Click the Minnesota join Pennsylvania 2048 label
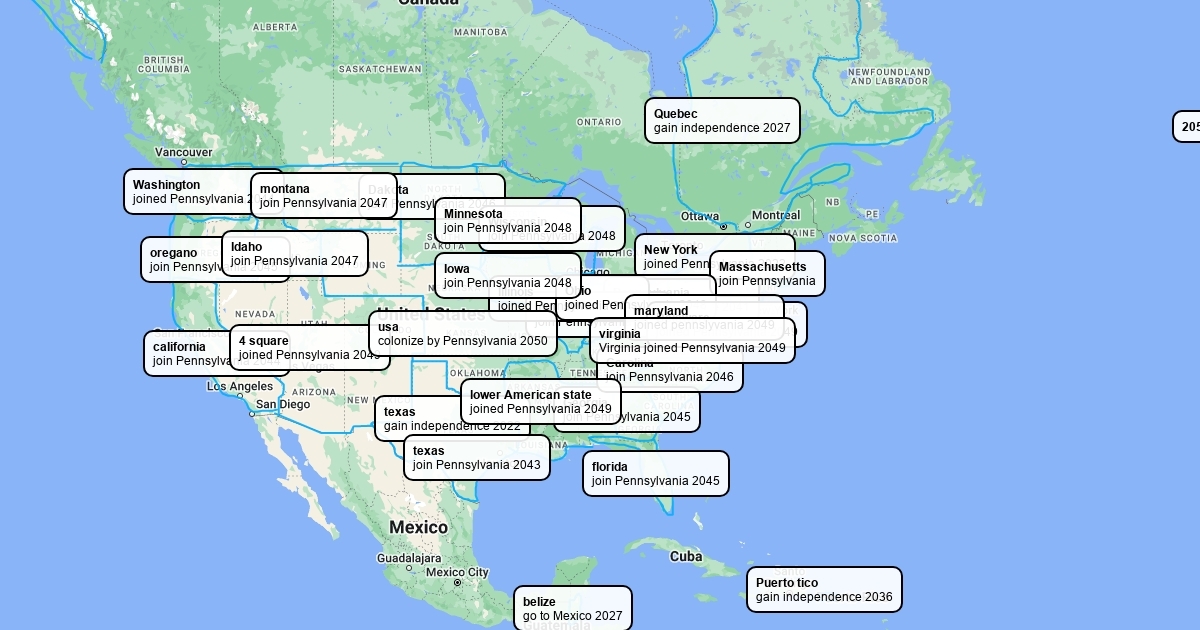 [x=507, y=221]
